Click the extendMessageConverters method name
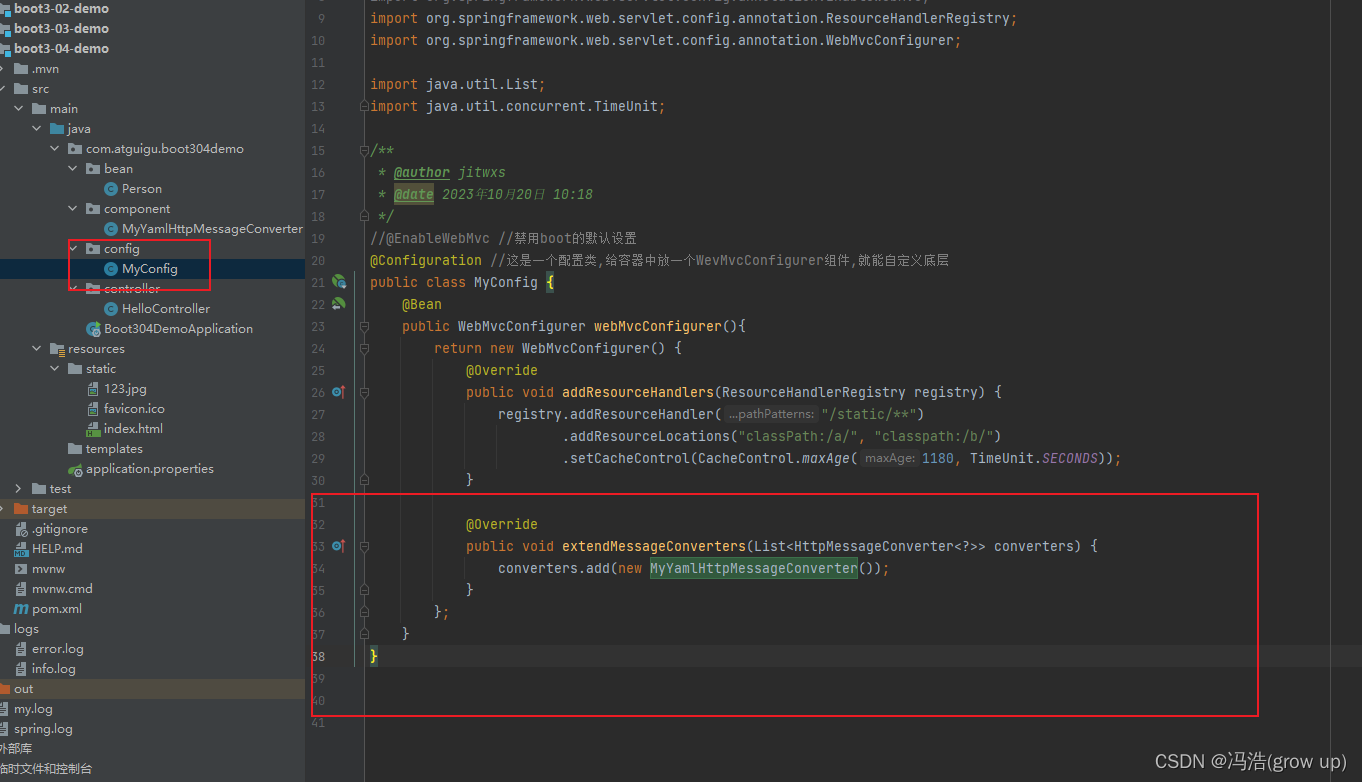 point(654,546)
